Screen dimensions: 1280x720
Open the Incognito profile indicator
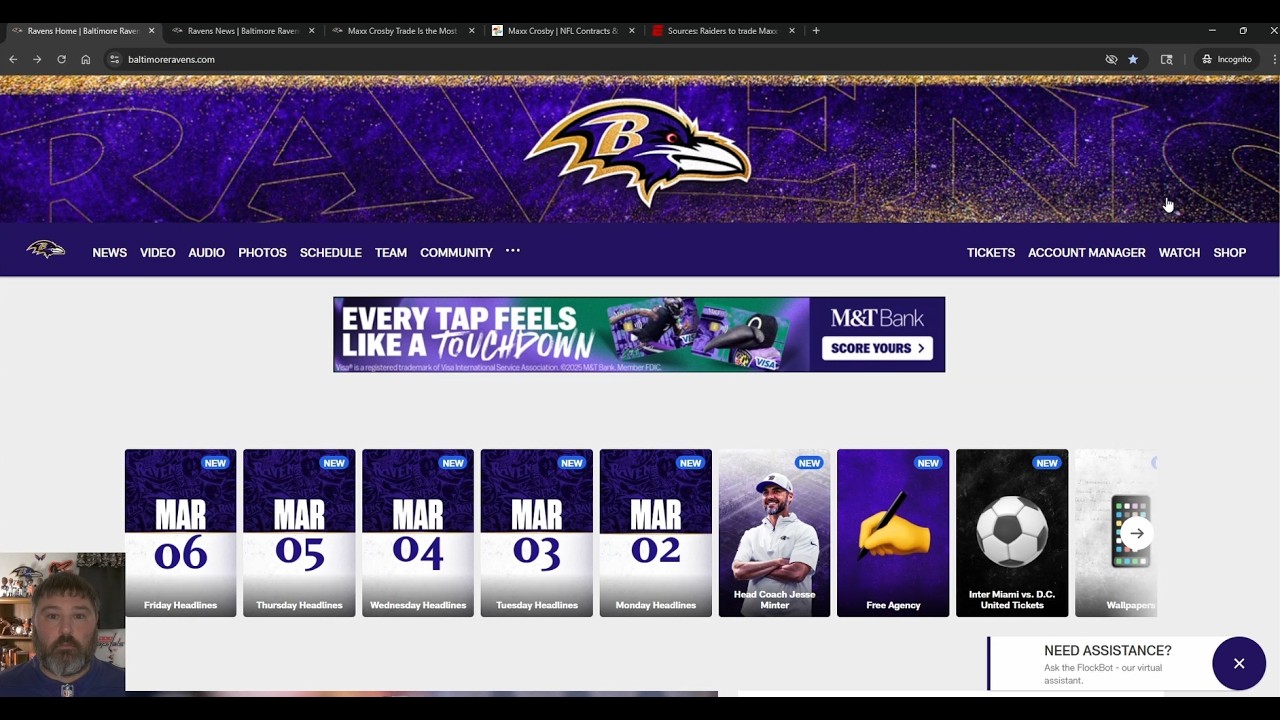(1227, 59)
